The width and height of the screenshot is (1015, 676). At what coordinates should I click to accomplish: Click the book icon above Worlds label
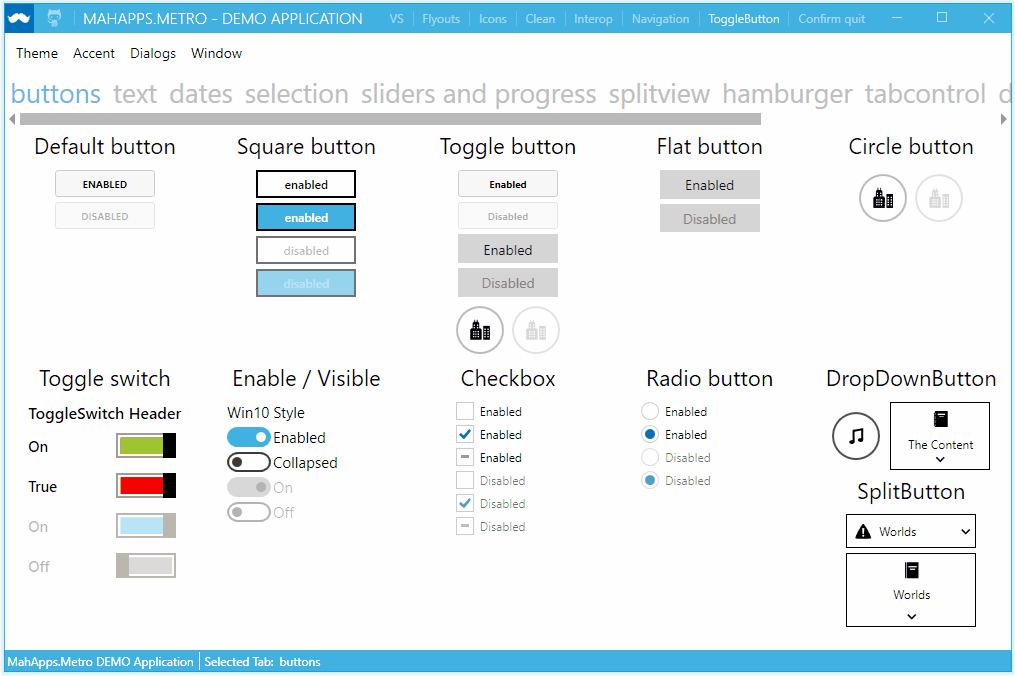click(x=911, y=570)
